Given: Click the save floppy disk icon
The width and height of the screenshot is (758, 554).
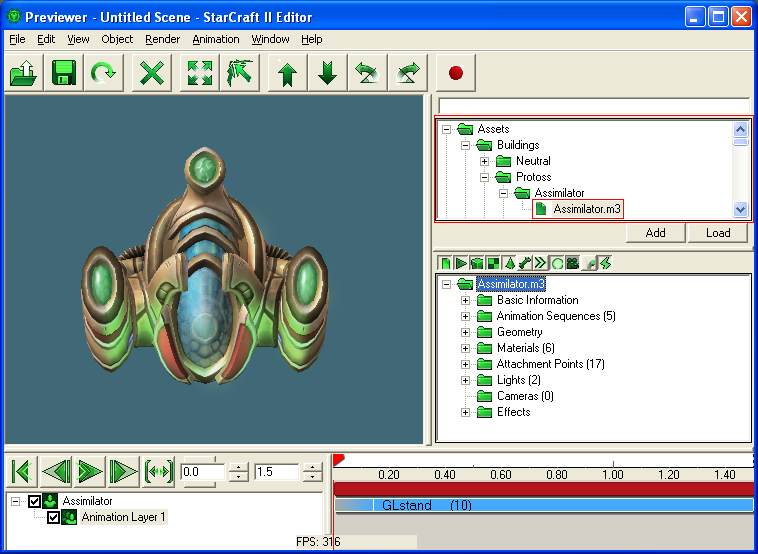Looking at the screenshot, I should pos(64,73).
